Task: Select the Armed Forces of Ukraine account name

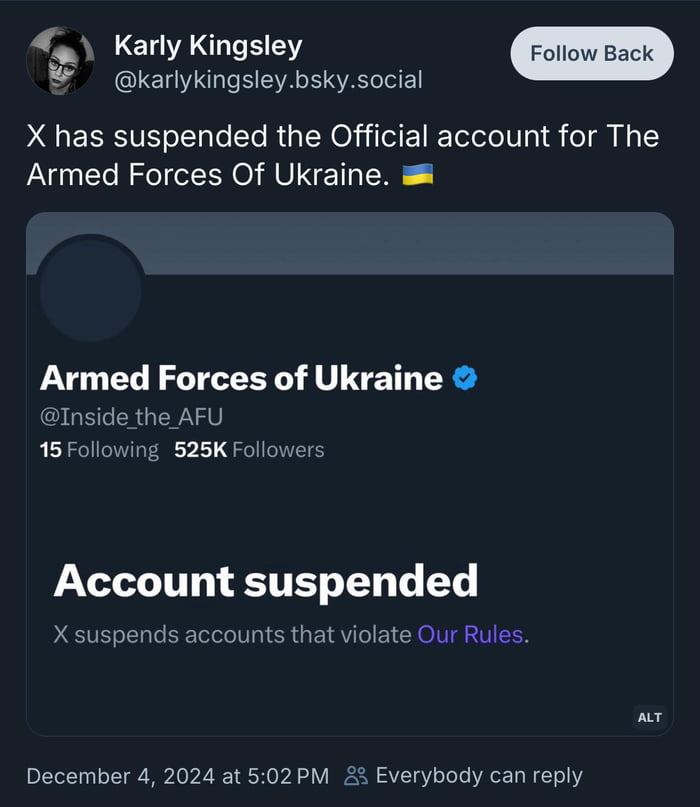Action: pos(241,378)
